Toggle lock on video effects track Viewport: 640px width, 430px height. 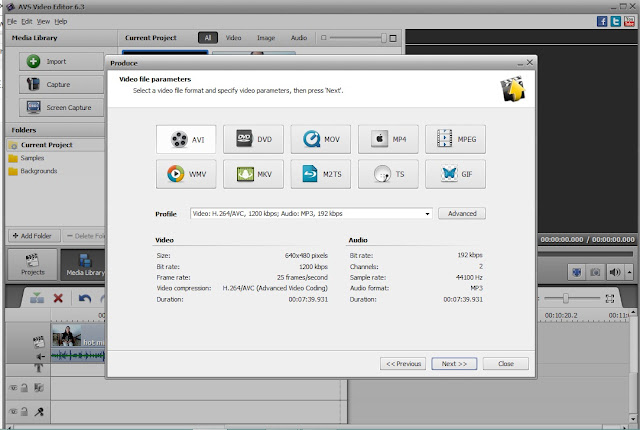coord(24,388)
